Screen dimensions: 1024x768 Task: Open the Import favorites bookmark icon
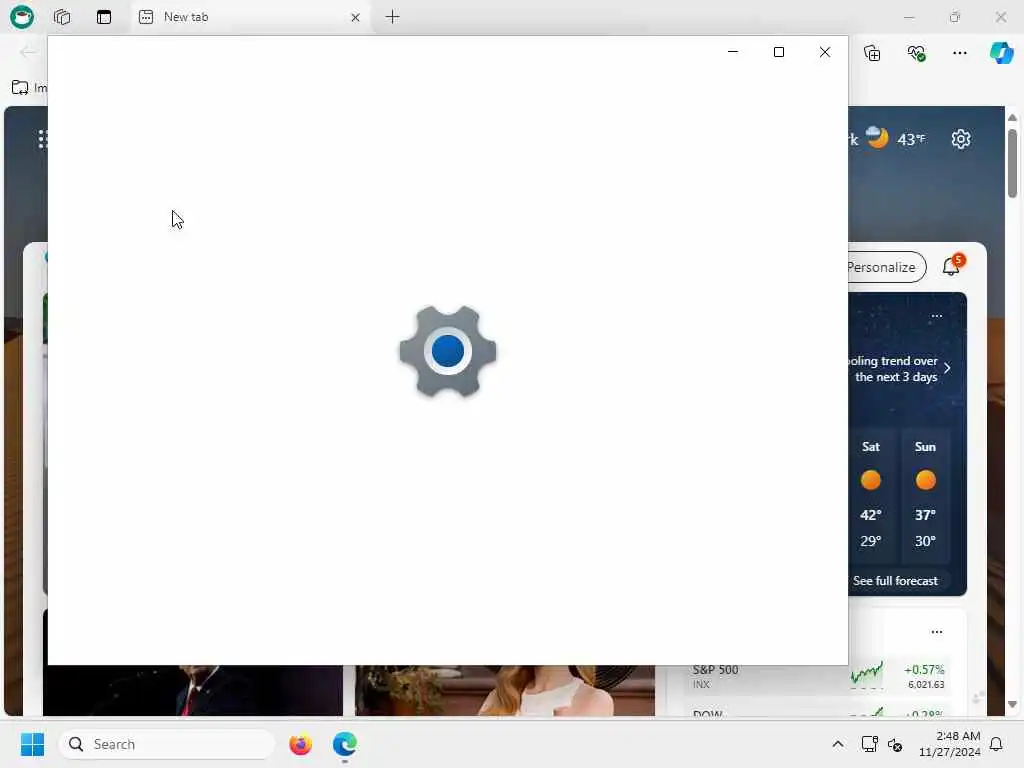tap(20, 88)
